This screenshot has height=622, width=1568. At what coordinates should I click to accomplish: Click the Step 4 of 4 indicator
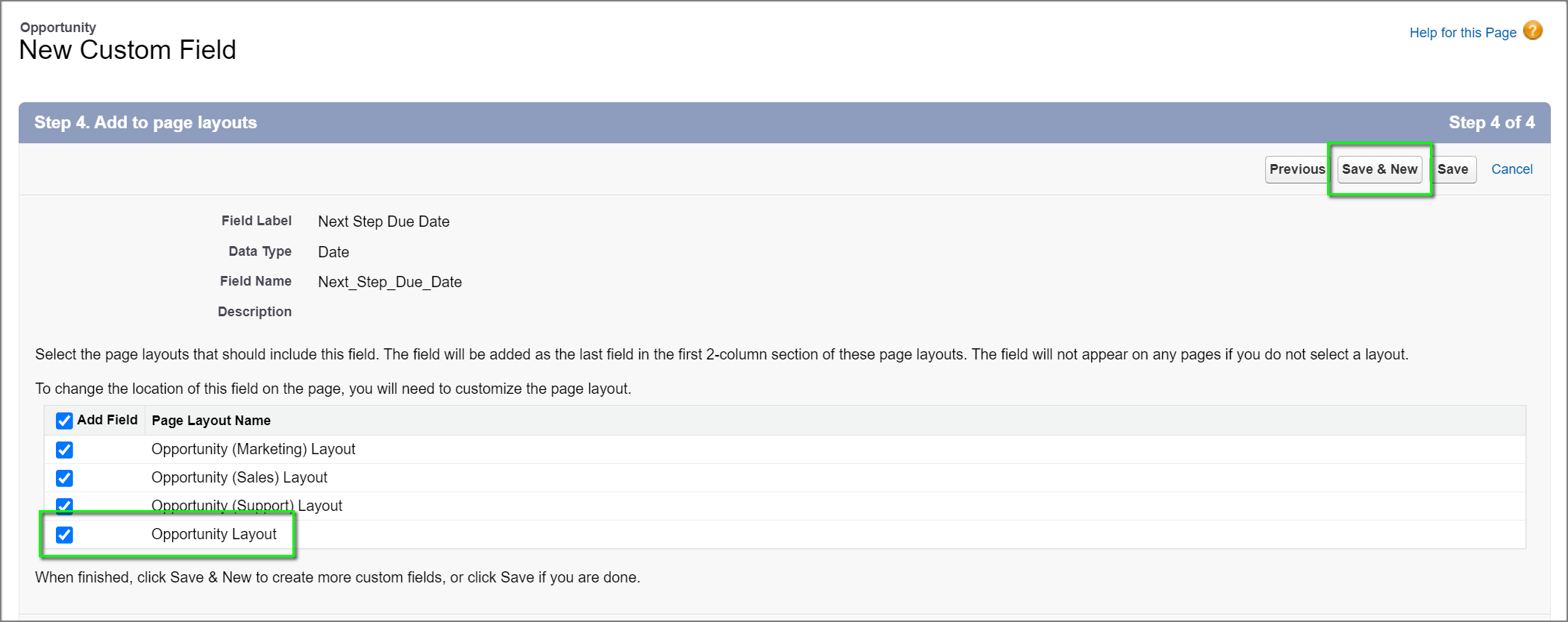click(1491, 122)
